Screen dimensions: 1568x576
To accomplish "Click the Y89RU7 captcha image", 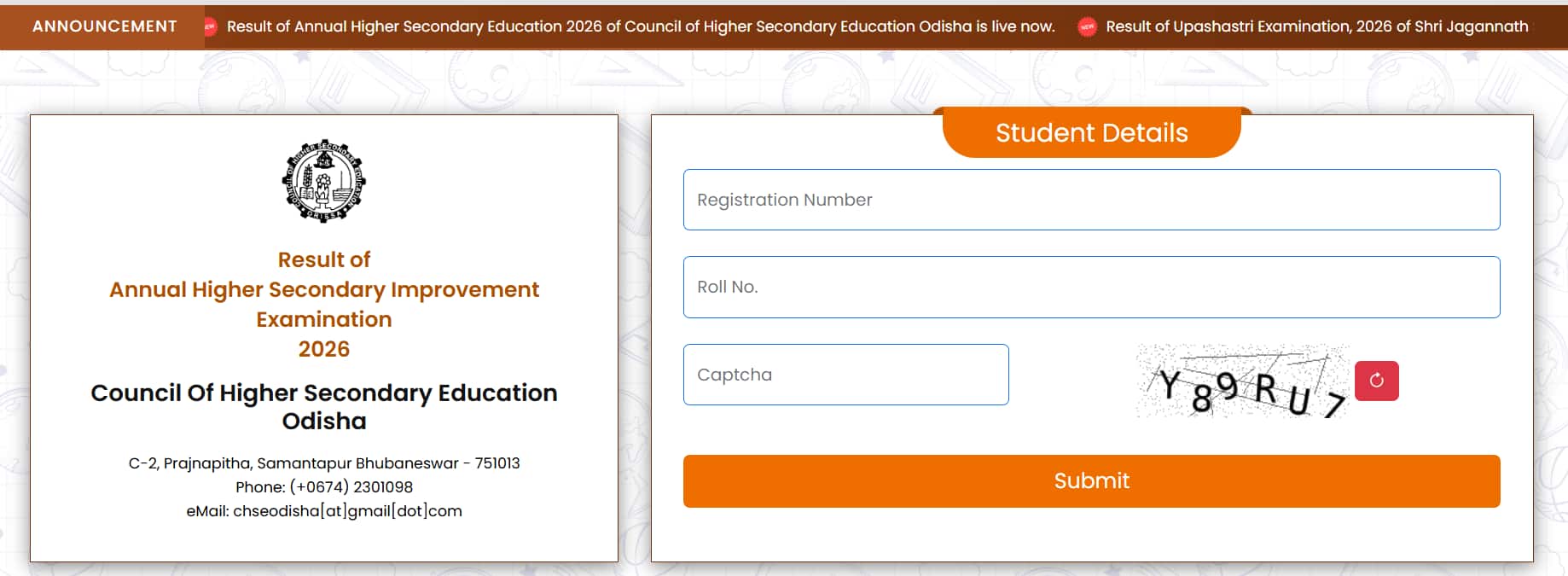I will 1242,381.
